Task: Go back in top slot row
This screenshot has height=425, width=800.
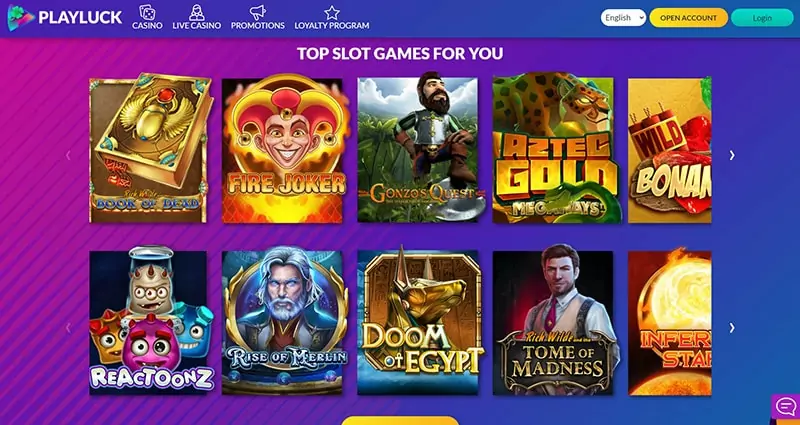Action: pyautogui.click(x=68, y=155)
